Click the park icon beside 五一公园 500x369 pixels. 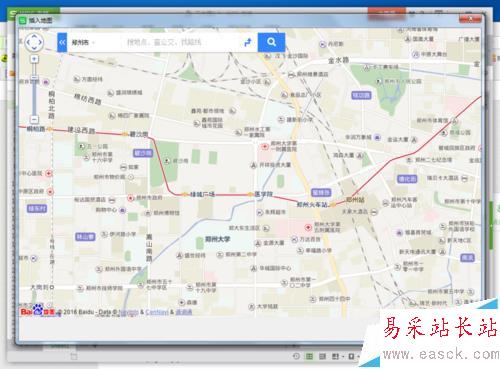82,146
